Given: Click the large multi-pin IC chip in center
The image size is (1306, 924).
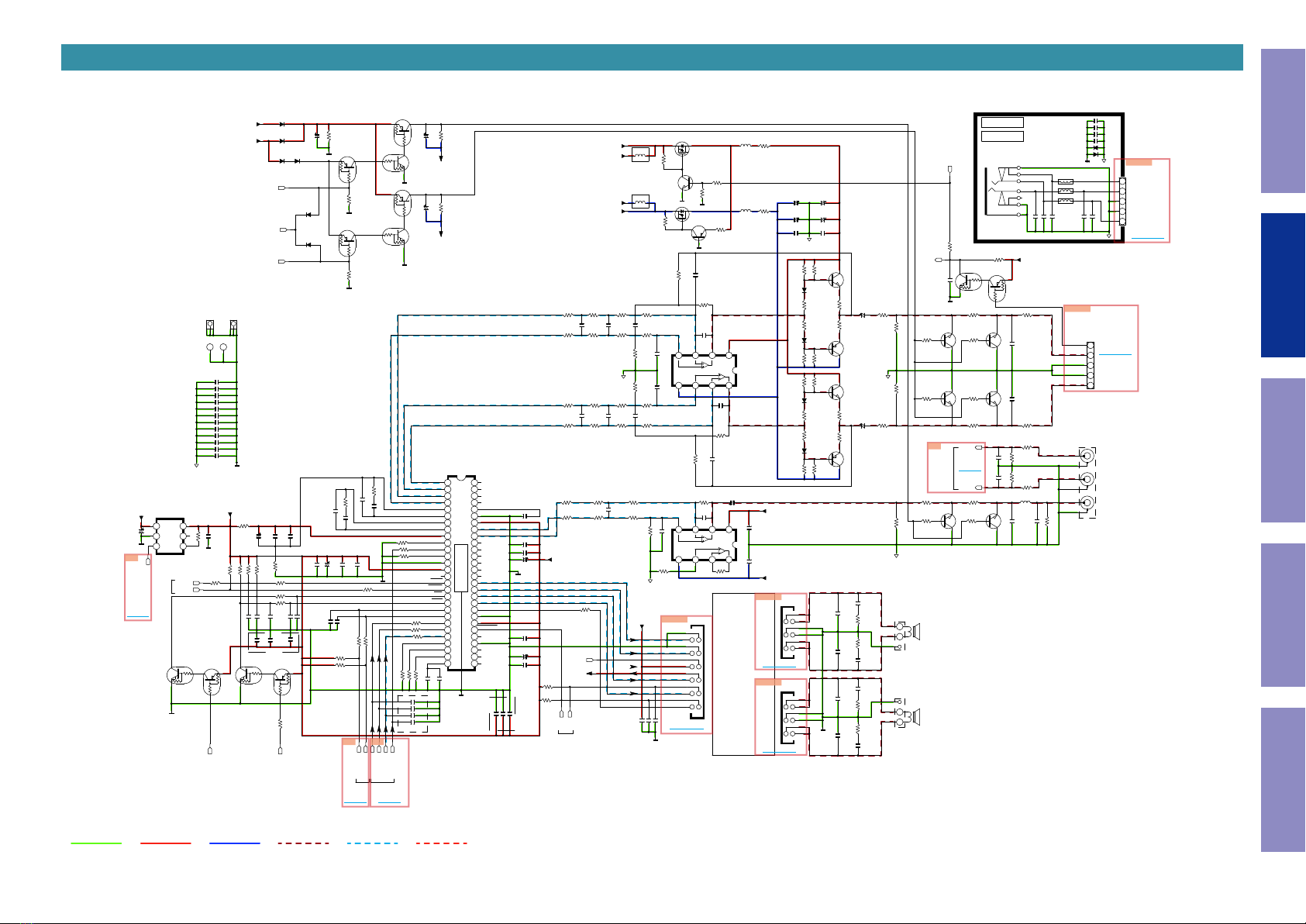Looking at the screenshot, I should pyautogui.click(x=461, y=573).
